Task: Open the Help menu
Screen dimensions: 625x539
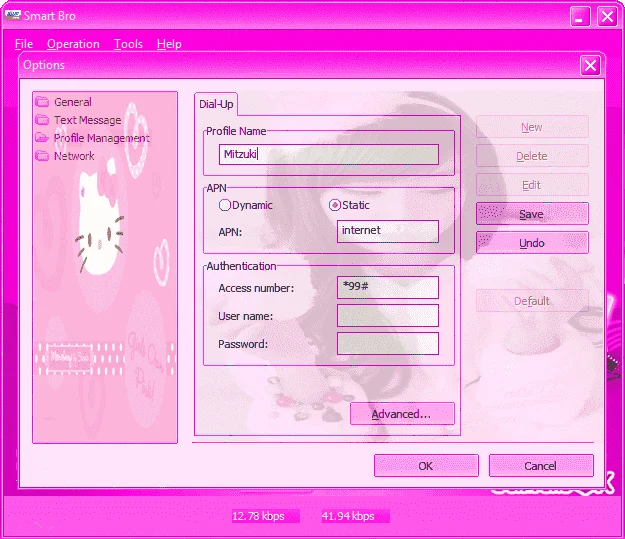Action: click(169, 44)
